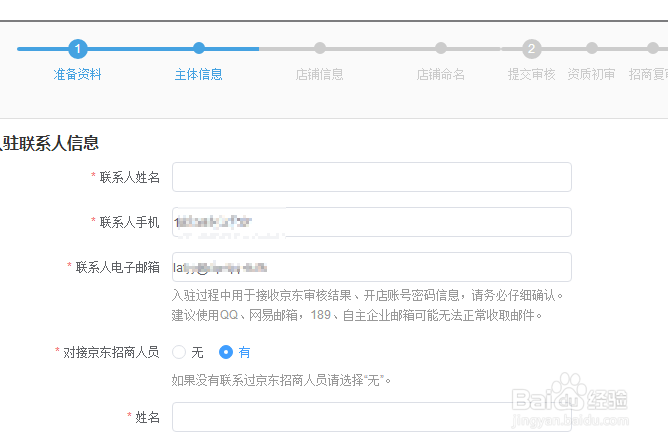This screenshot has width=668, height=444.
Task: Click the step 1 circle marker
Action: coord(78,49)
